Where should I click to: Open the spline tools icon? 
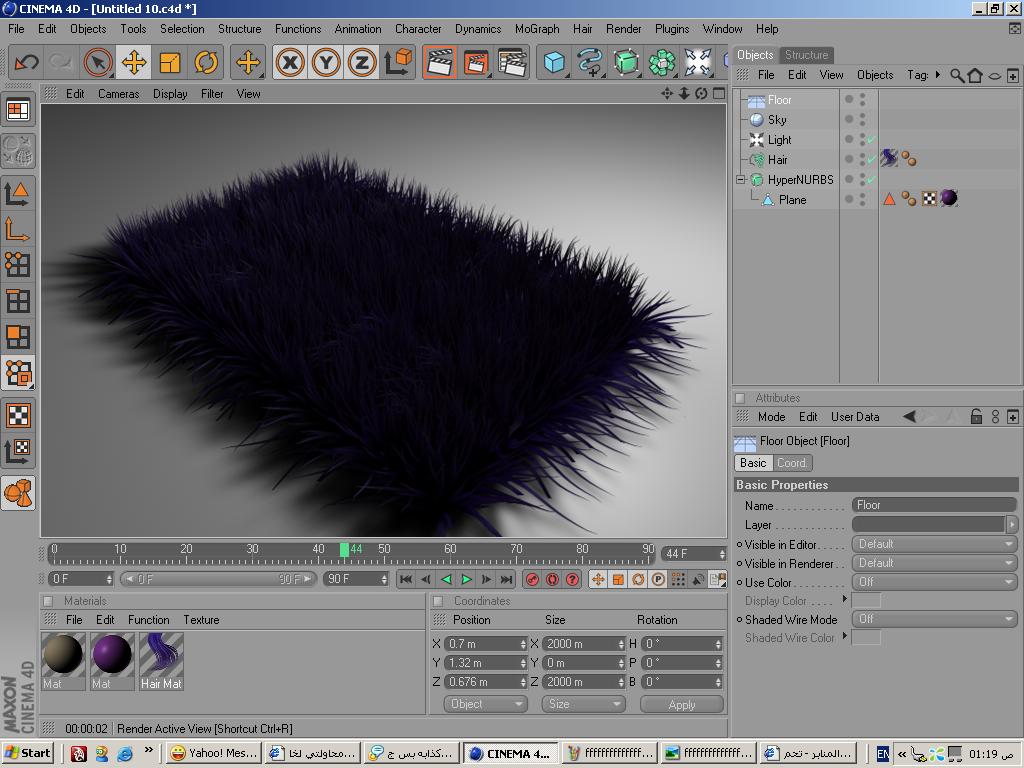pyautogui.click(x=590, y=63)
